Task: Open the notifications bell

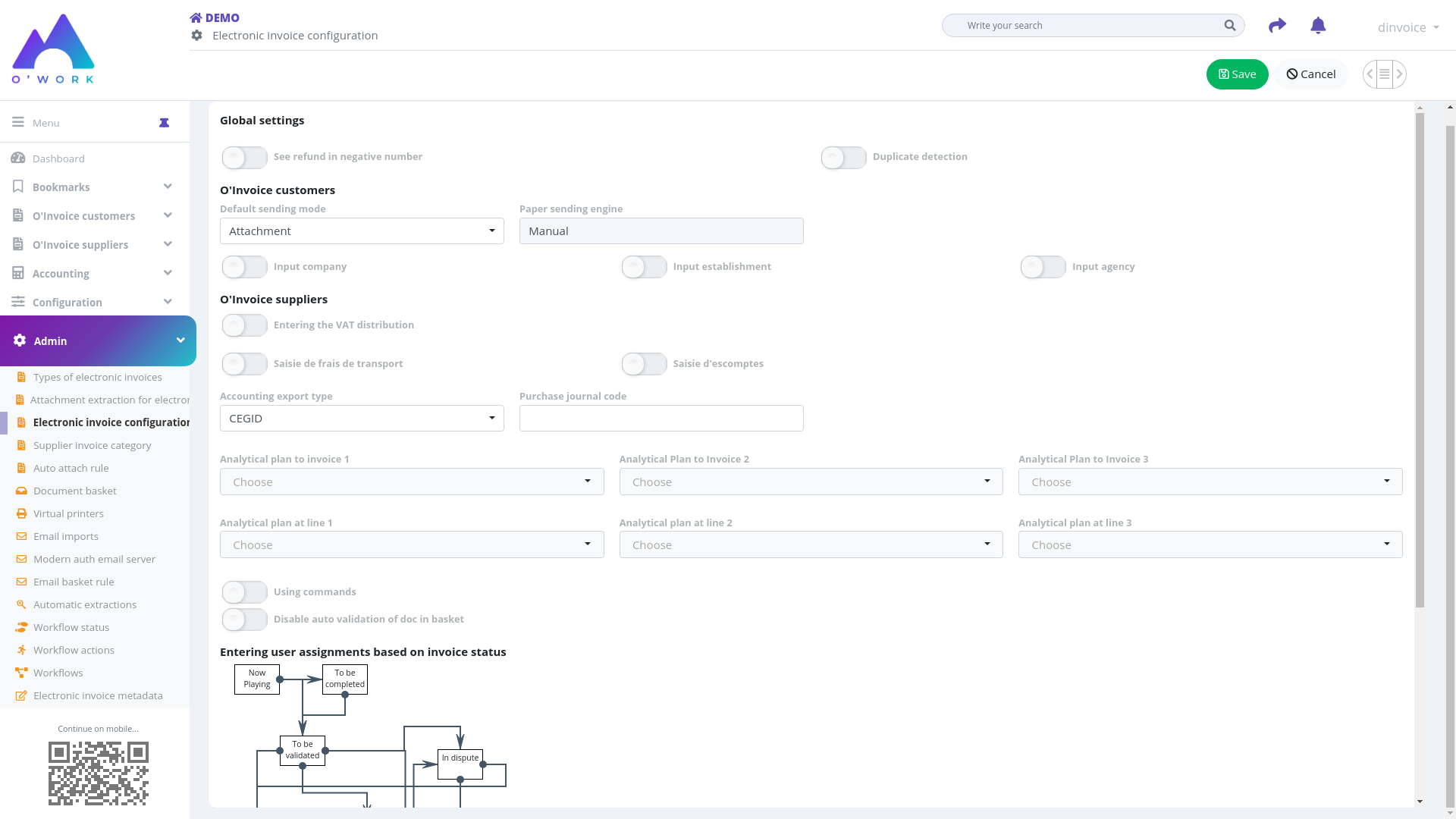Action: click(x=1318, y=26)
